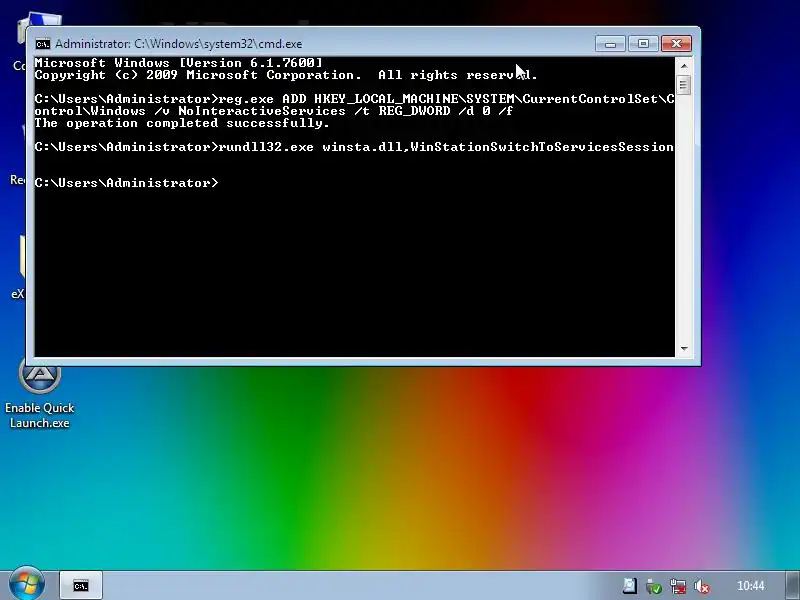
Task: Open the cmd.exe title bar system icon
Action: pyautogui.click(x=43, y=44)
